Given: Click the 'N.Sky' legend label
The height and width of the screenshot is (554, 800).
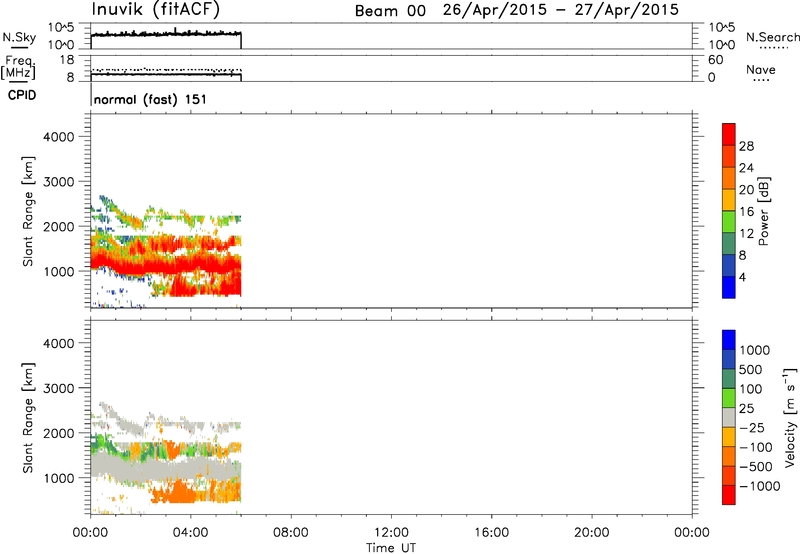Looking at the screenshot, I should tap(19, 37).
